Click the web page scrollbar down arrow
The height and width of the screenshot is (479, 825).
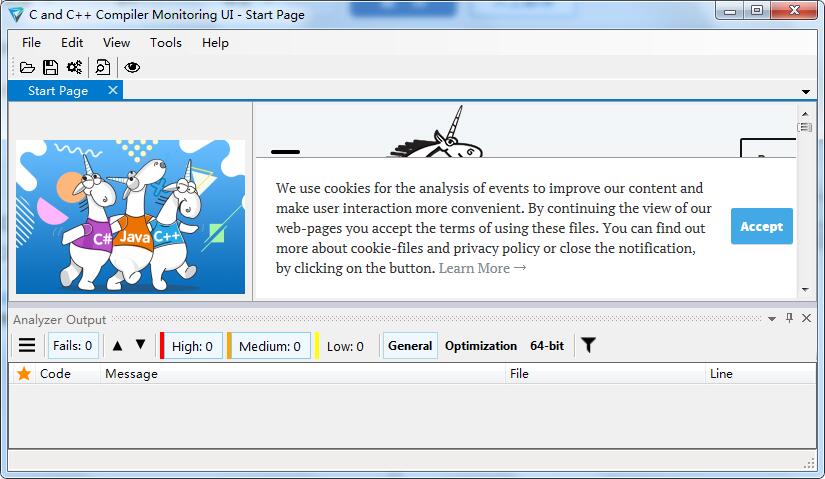point(805,290)
